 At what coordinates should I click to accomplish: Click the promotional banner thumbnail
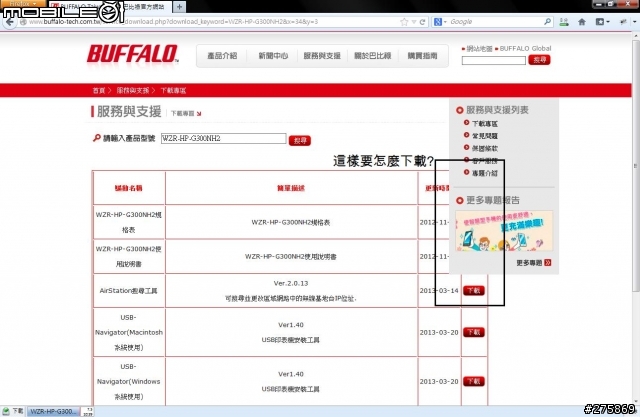(504, 231)
